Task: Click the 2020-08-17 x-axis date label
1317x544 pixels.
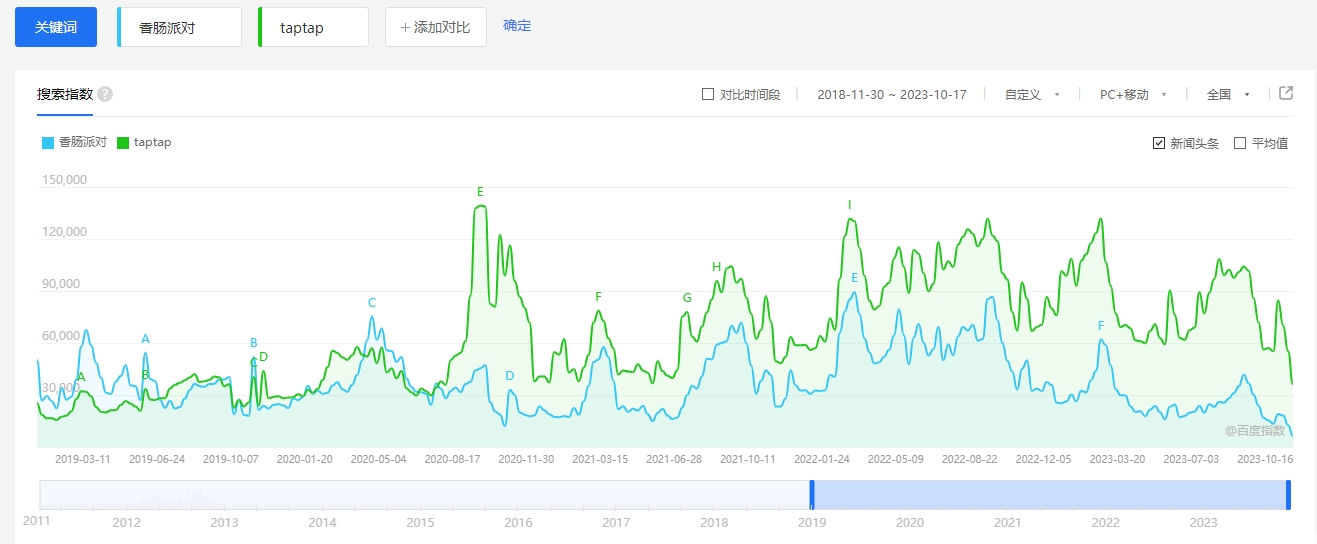Action: tap(452, 459)
